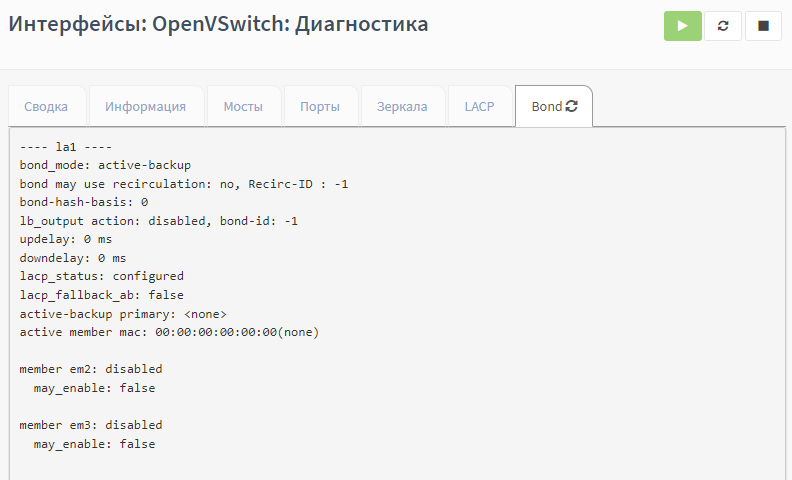Image resolution: width=792 pixels, height=480 pixels.
Task: Click the reload icon in the Bond tab
Action: pyautogui.click(x=572, y=106)
